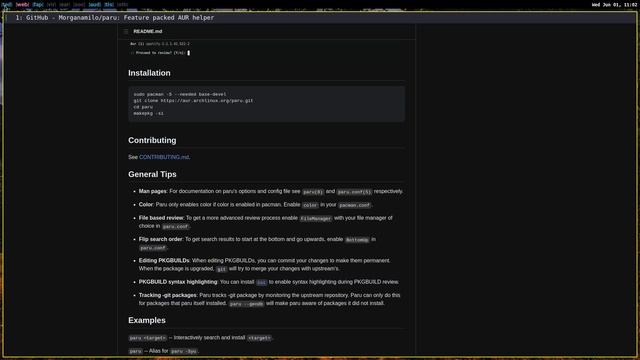Viewport: 640px width, 360px height.
Task: Click the bat inline code
Action: pos(262,282)
